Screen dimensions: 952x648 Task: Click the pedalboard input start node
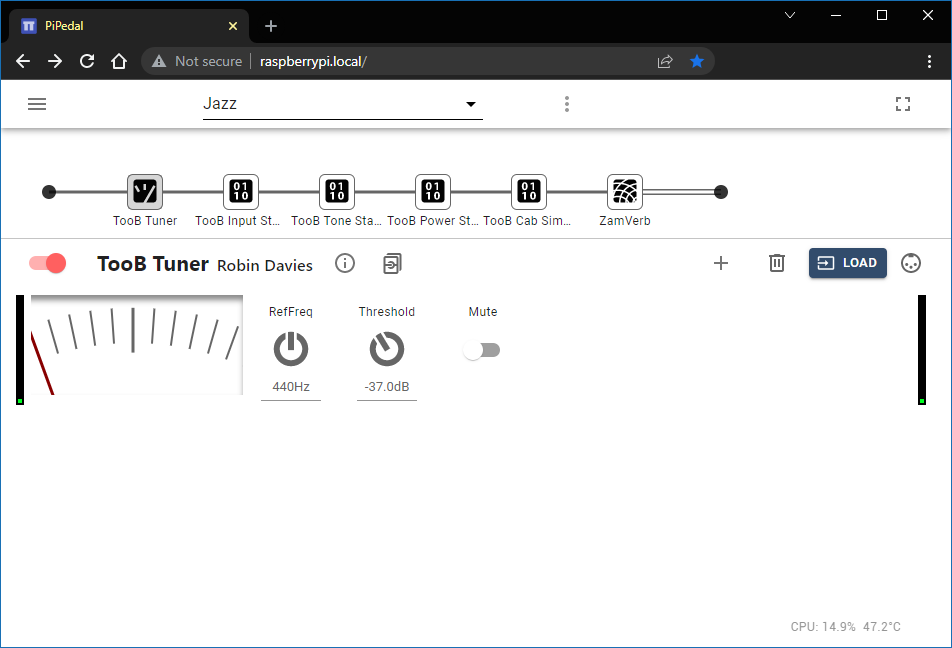point(49,192)
